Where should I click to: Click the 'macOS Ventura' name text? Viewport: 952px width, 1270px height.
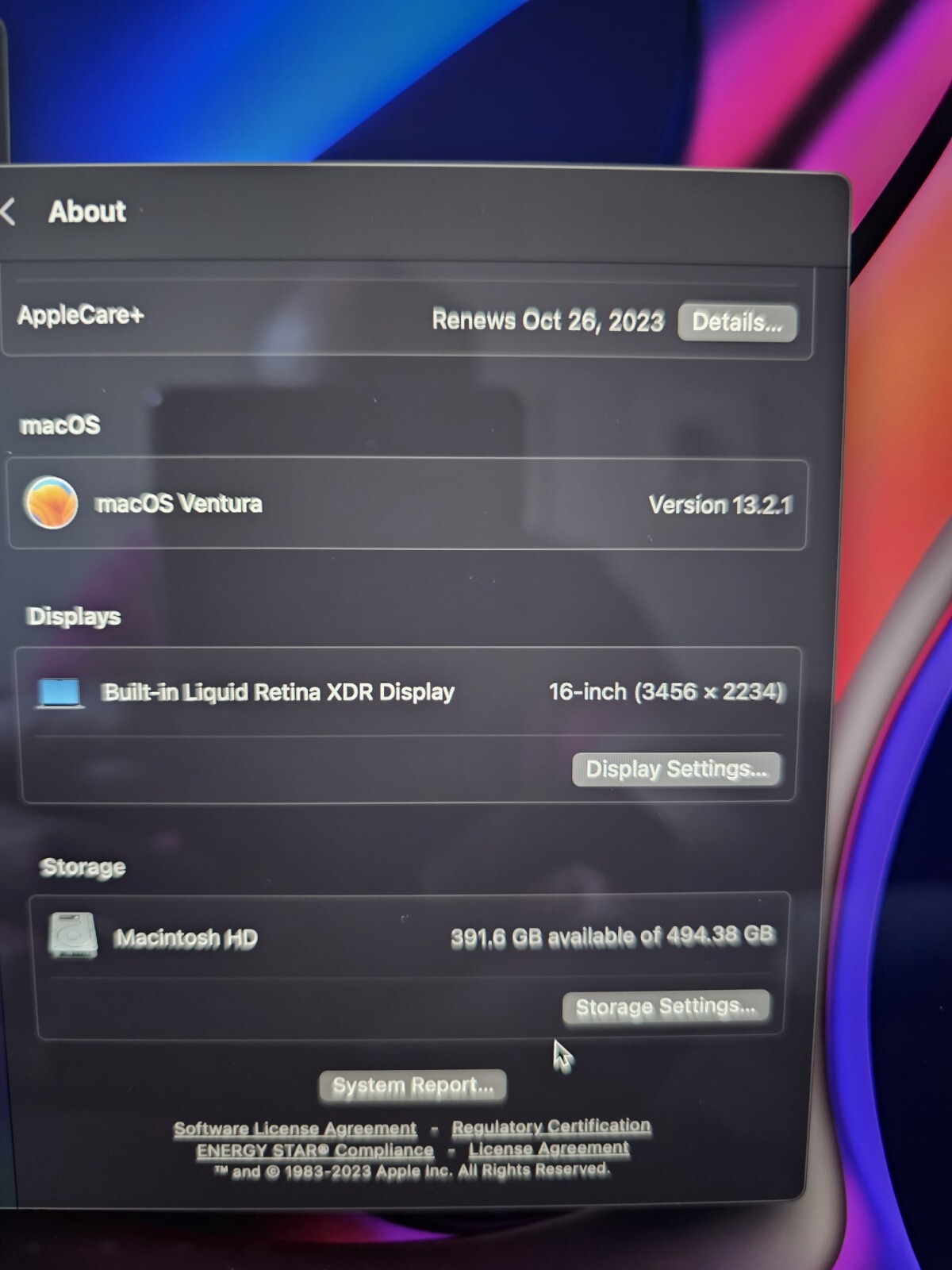(178, 503)
